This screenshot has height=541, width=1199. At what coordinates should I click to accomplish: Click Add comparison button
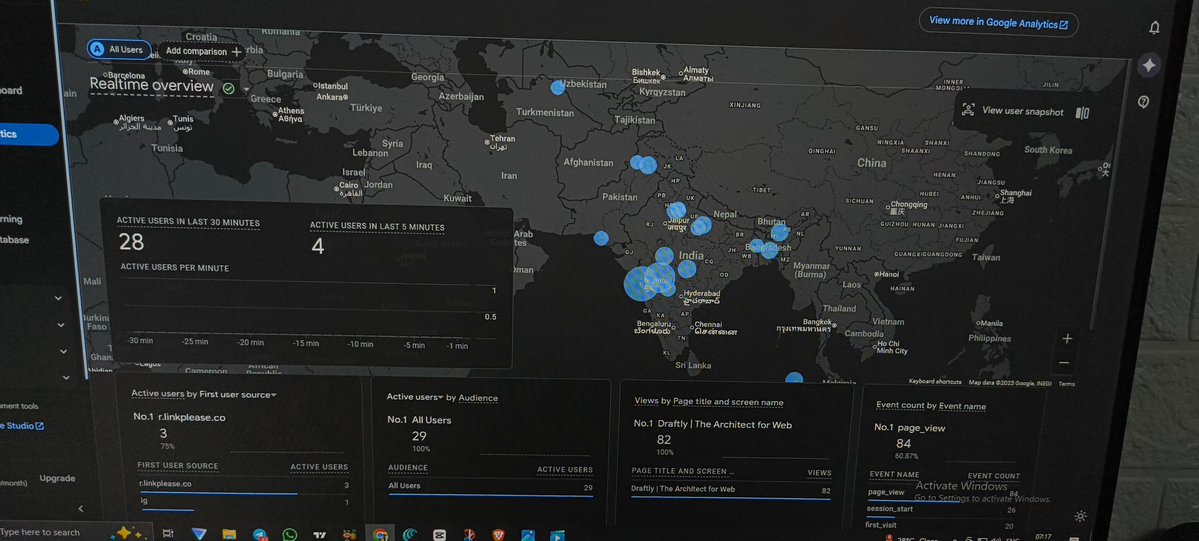tap(203, 52)
